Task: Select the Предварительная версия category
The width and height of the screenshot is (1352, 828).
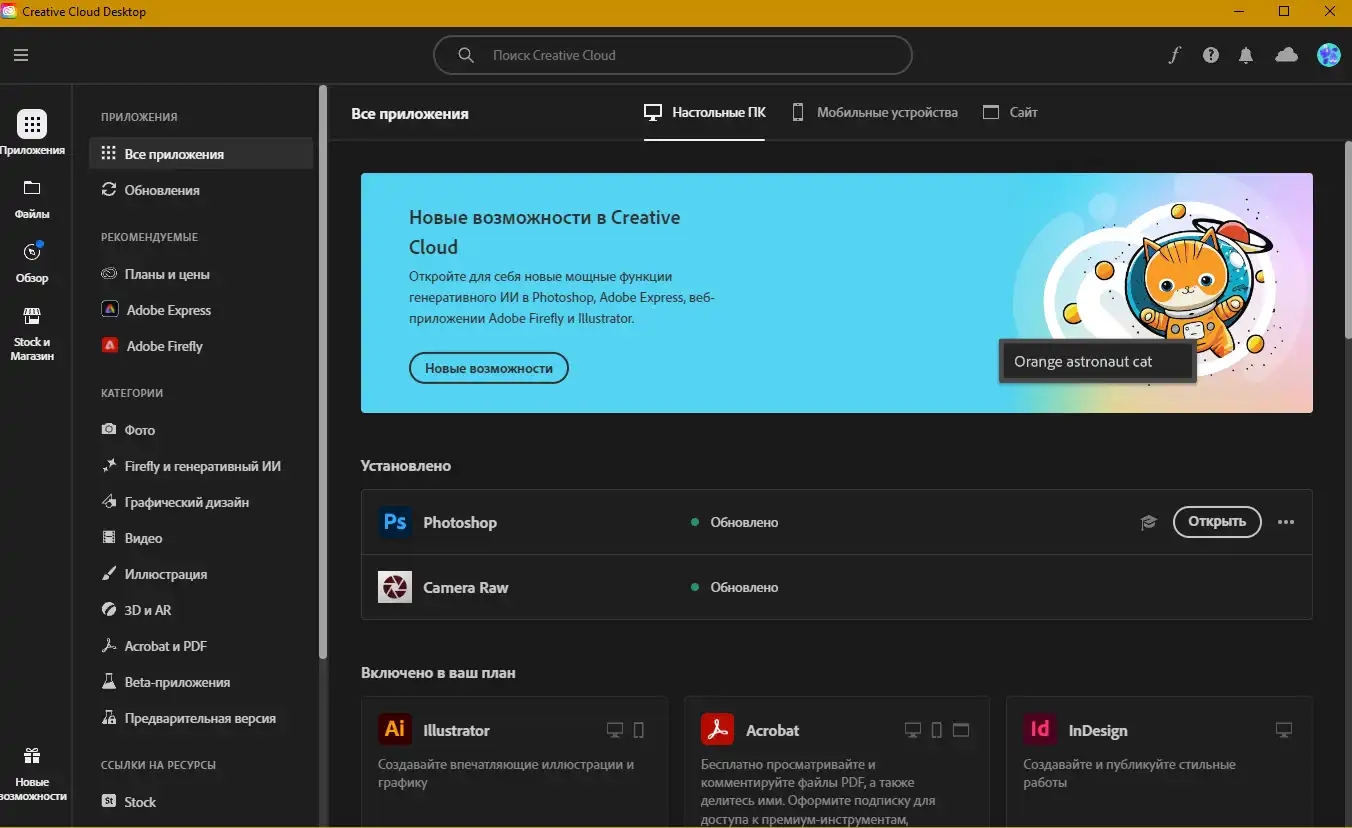Action: tap(201, 718)
